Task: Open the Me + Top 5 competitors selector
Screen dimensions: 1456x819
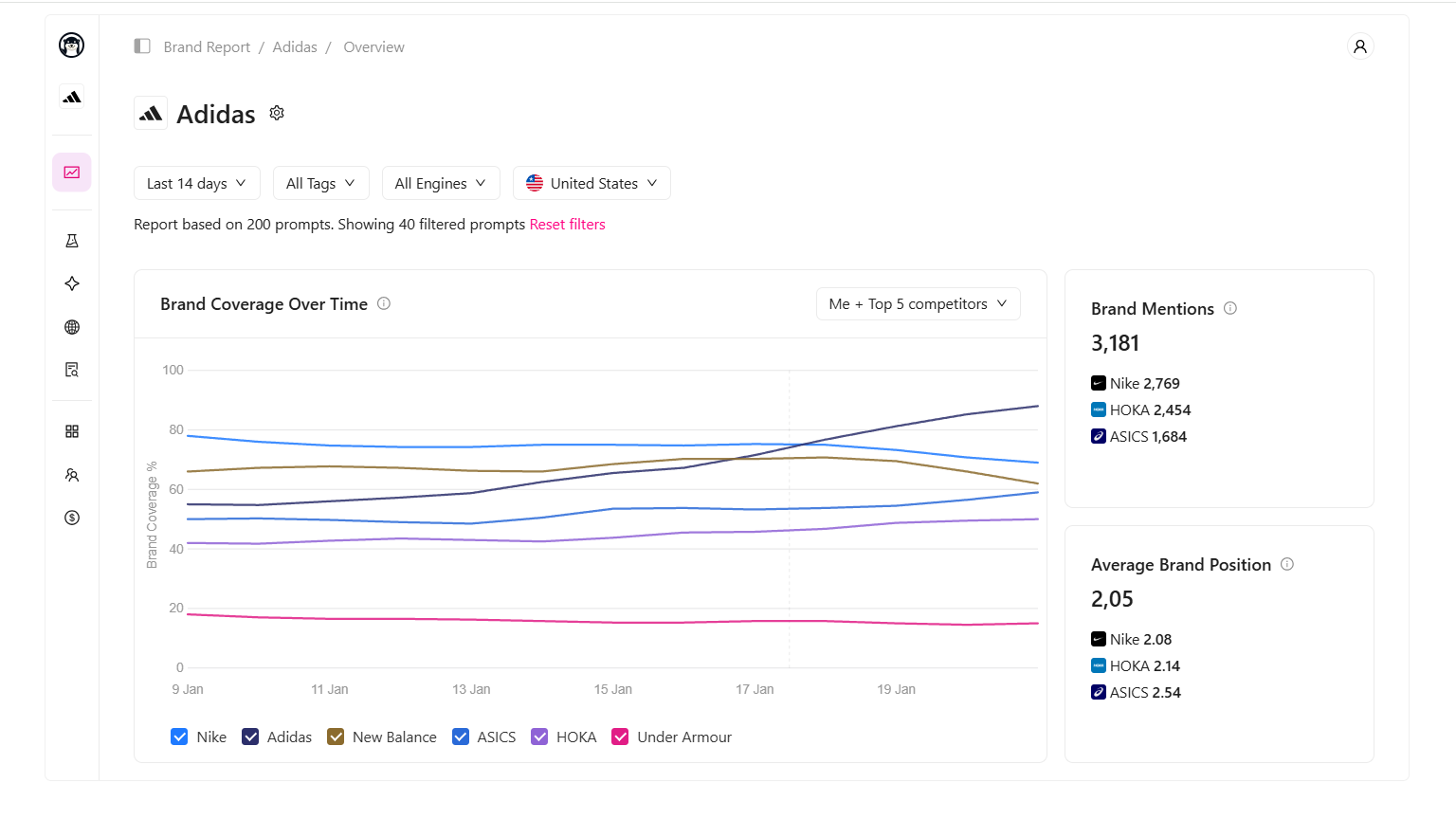Action: tap(917, 303)
